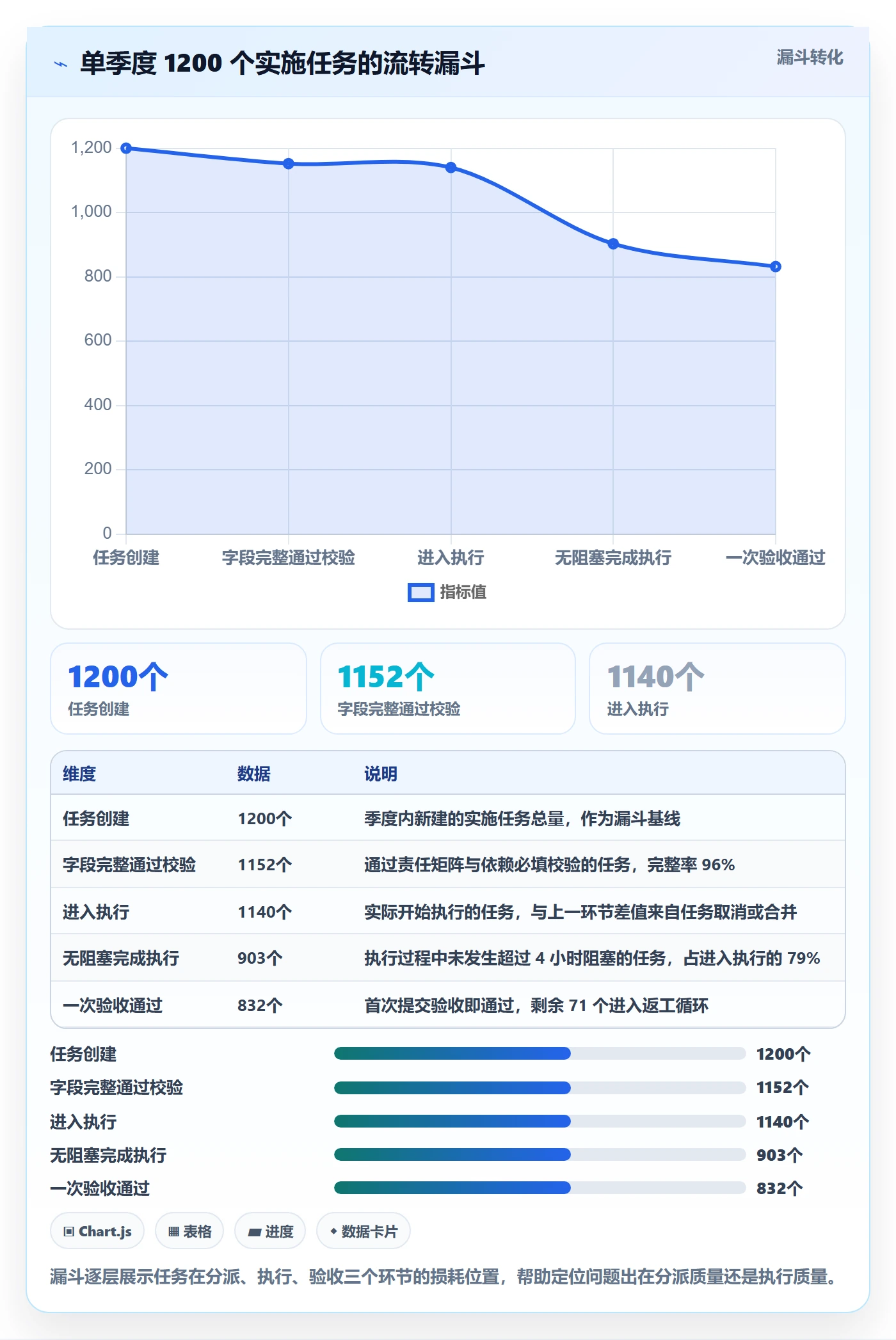Click the 无阻塞完成执行 x-axis label
Image resolution: width=896 pixels, height=1340 pixels.
[613, 557]
